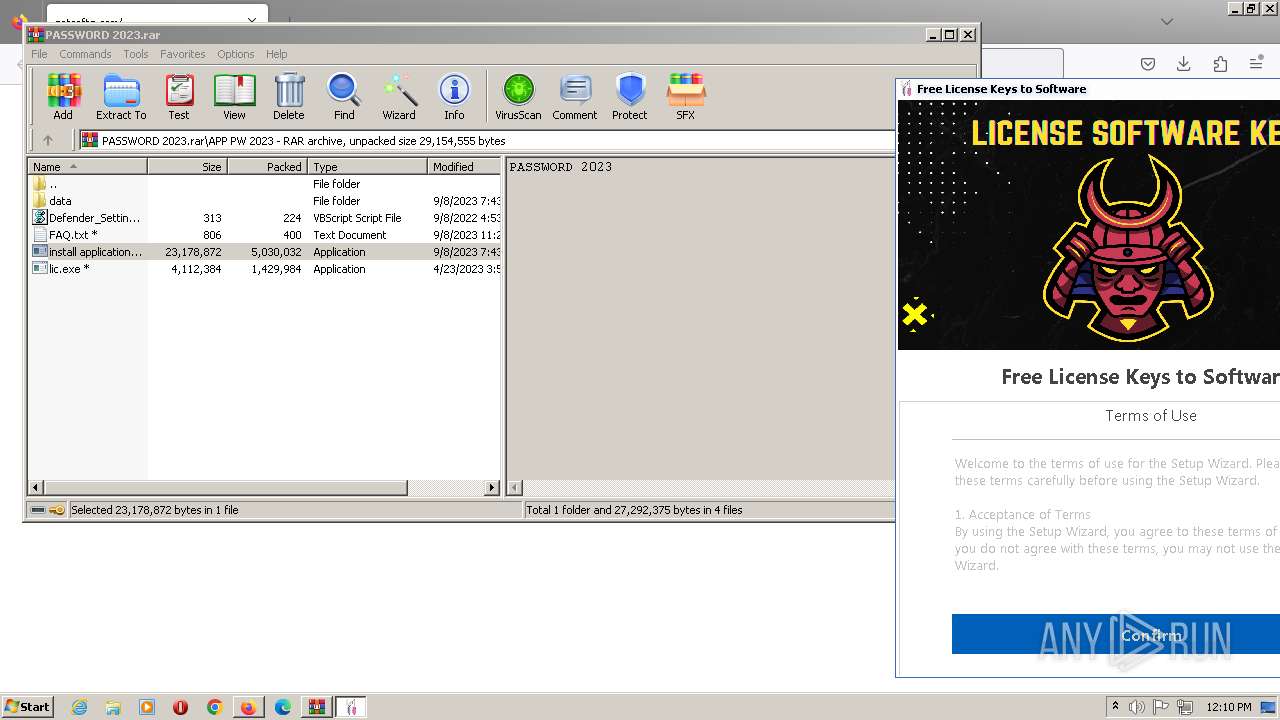Image resolution: width=1280 pixels, height=720 pixels.
Task: Open Windows Media Player taskbar icon
Action: pyautogui.click(x=147, y=707)
